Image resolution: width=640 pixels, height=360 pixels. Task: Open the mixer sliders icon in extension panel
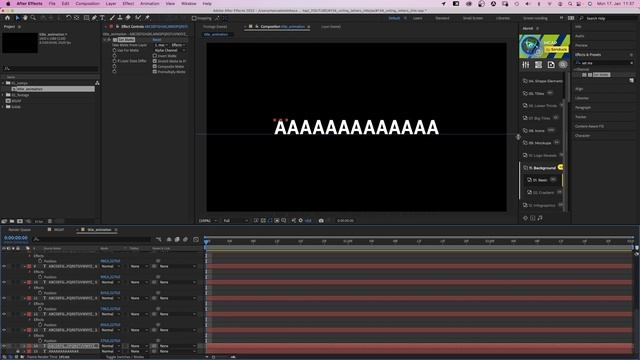[526, 65]
